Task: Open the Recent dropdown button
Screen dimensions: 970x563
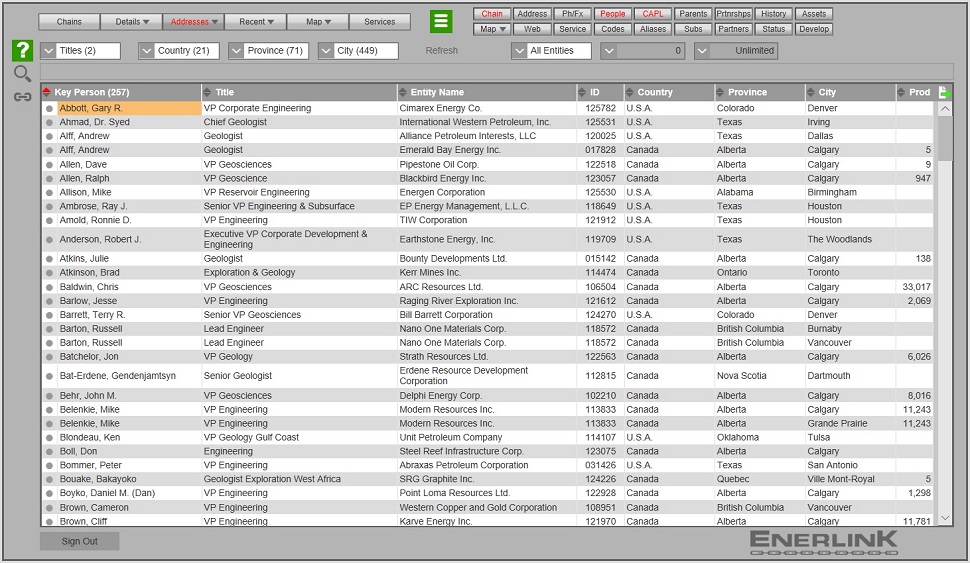Action: [255, 22]
